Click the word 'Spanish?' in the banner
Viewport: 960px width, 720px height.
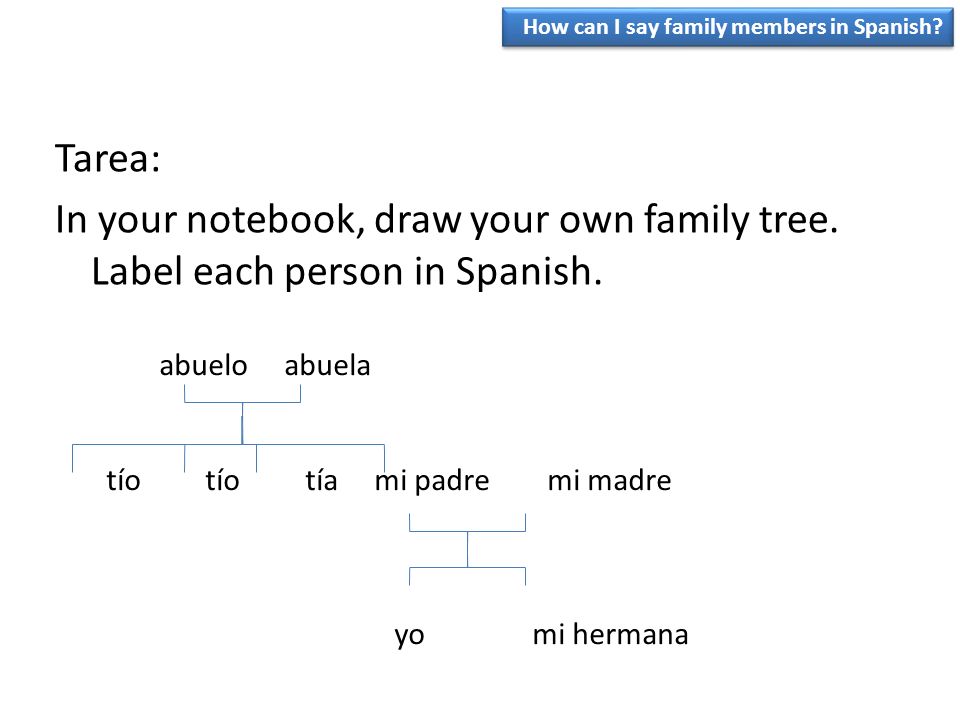pyautogui.click(x=898, y=27)
